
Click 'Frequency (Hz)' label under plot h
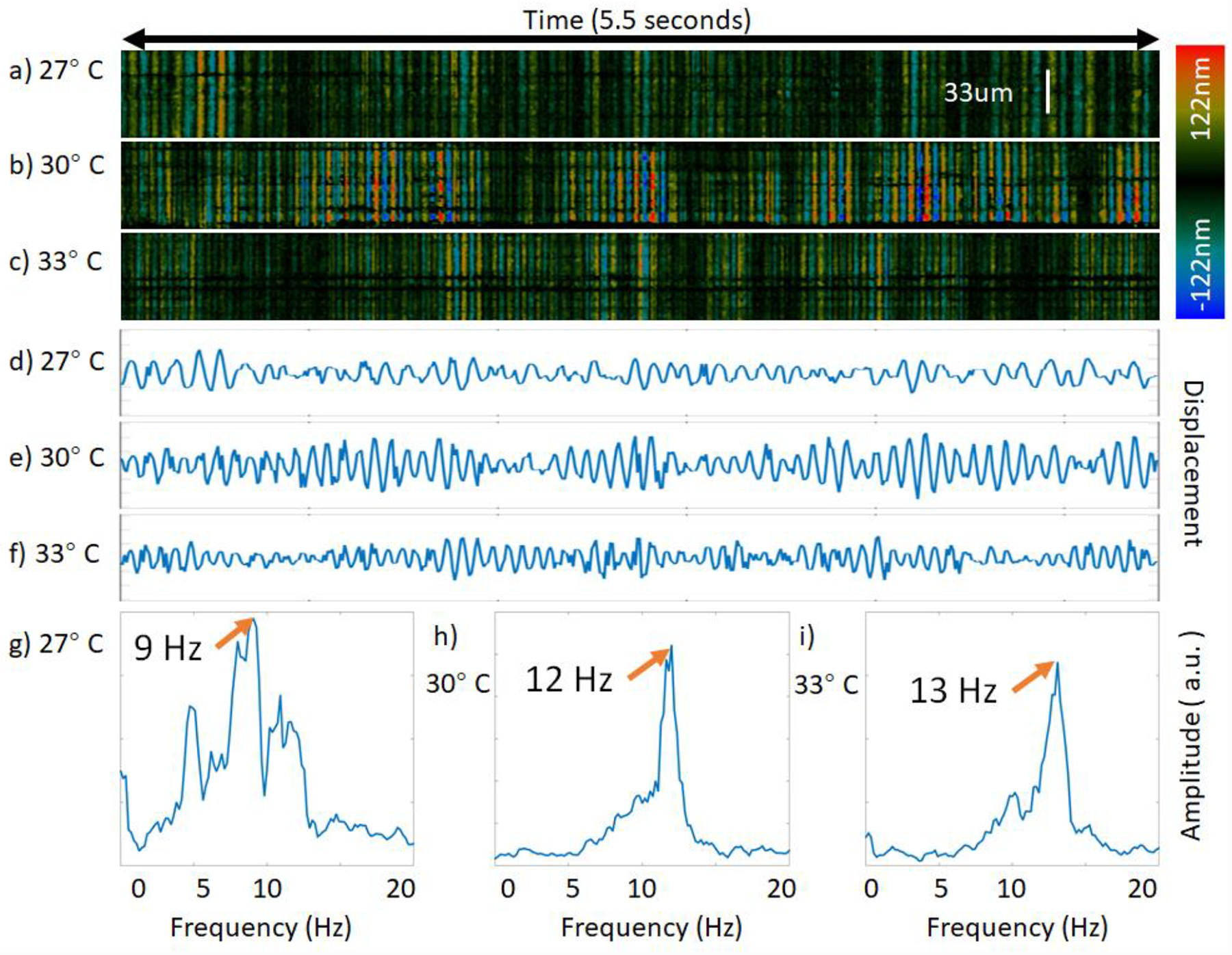[652, 928]
